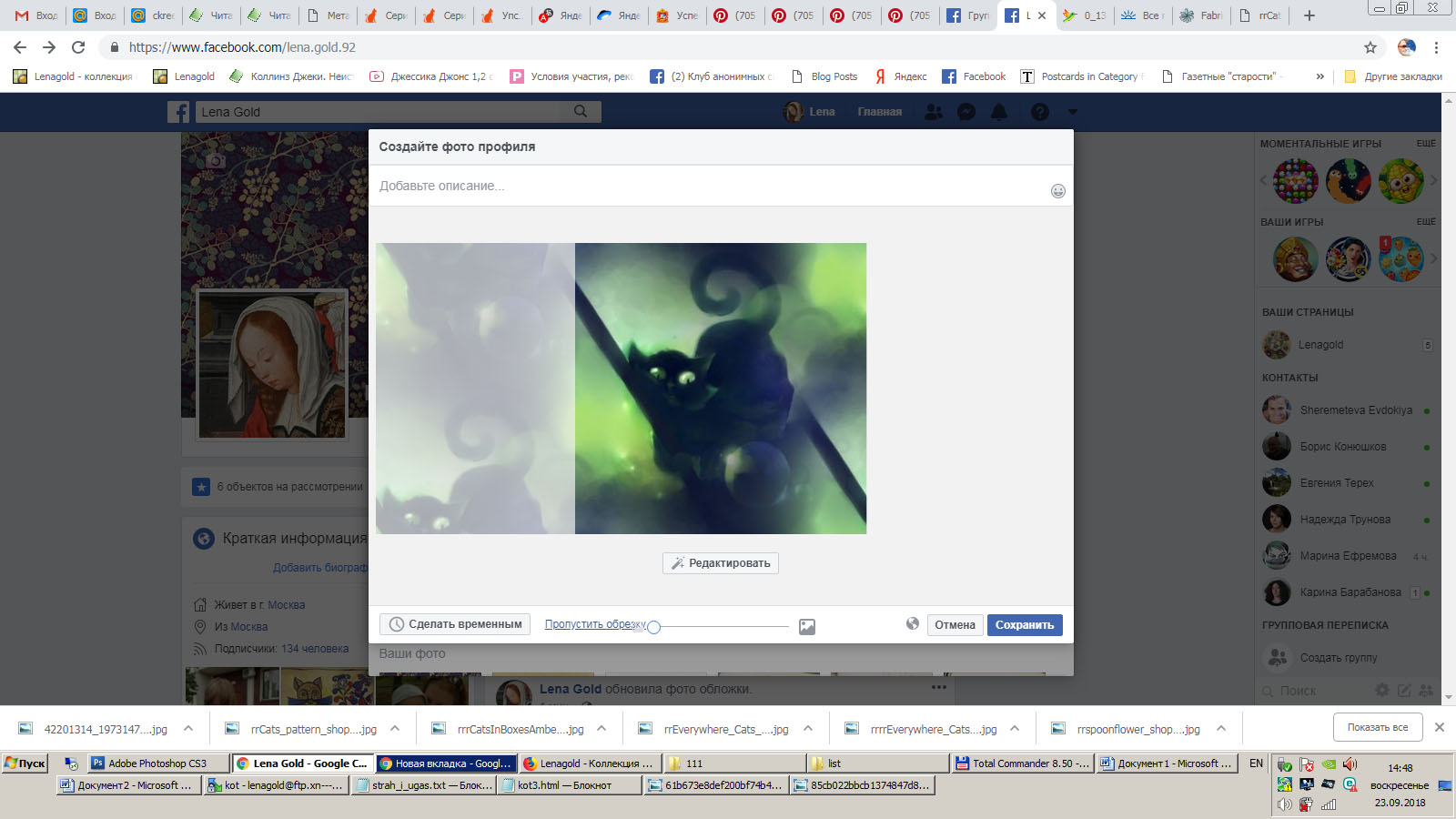Switch to the Груп Facebook tab

[x=969, y=15]
